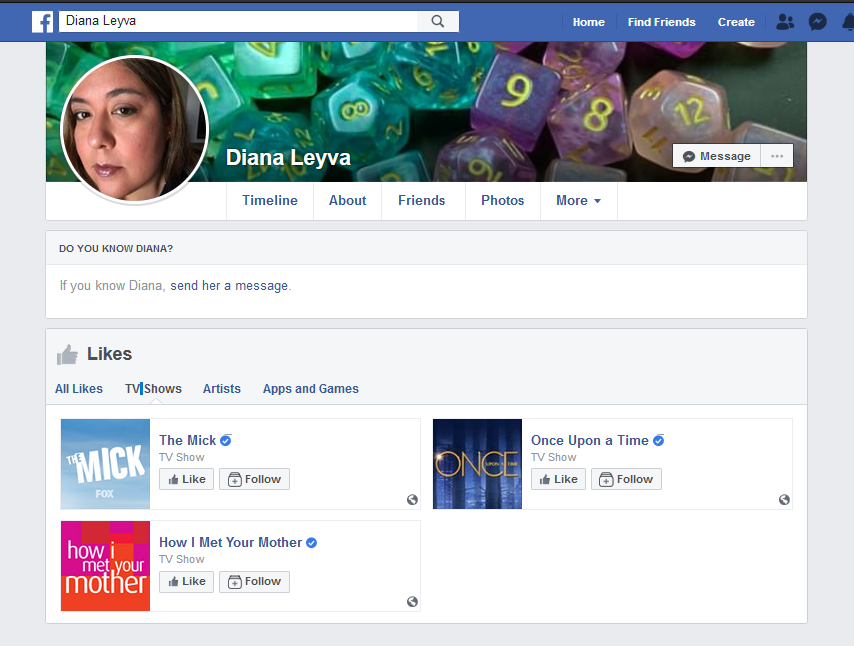Open Find Friends in the top bar
The image size is (854, 646).
tap(662, 22)
